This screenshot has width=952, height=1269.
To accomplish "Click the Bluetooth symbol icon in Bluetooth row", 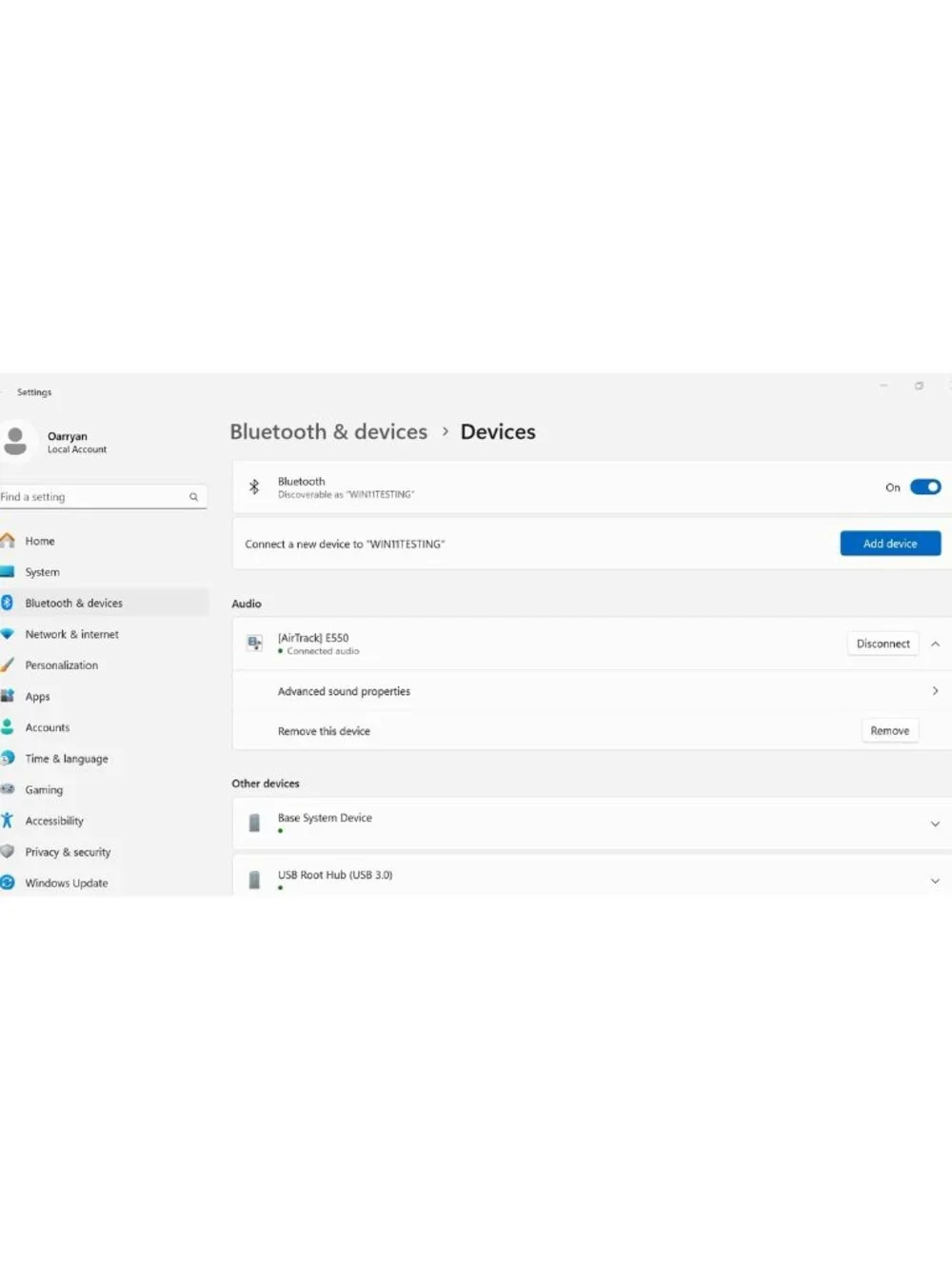I will (254, 487).
